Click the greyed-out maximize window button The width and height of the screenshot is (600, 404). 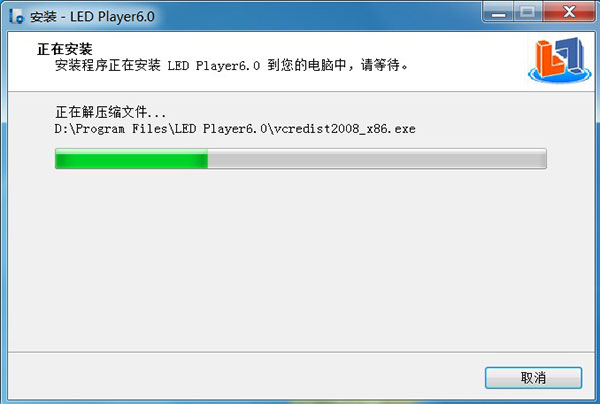[x=528, y=13]
